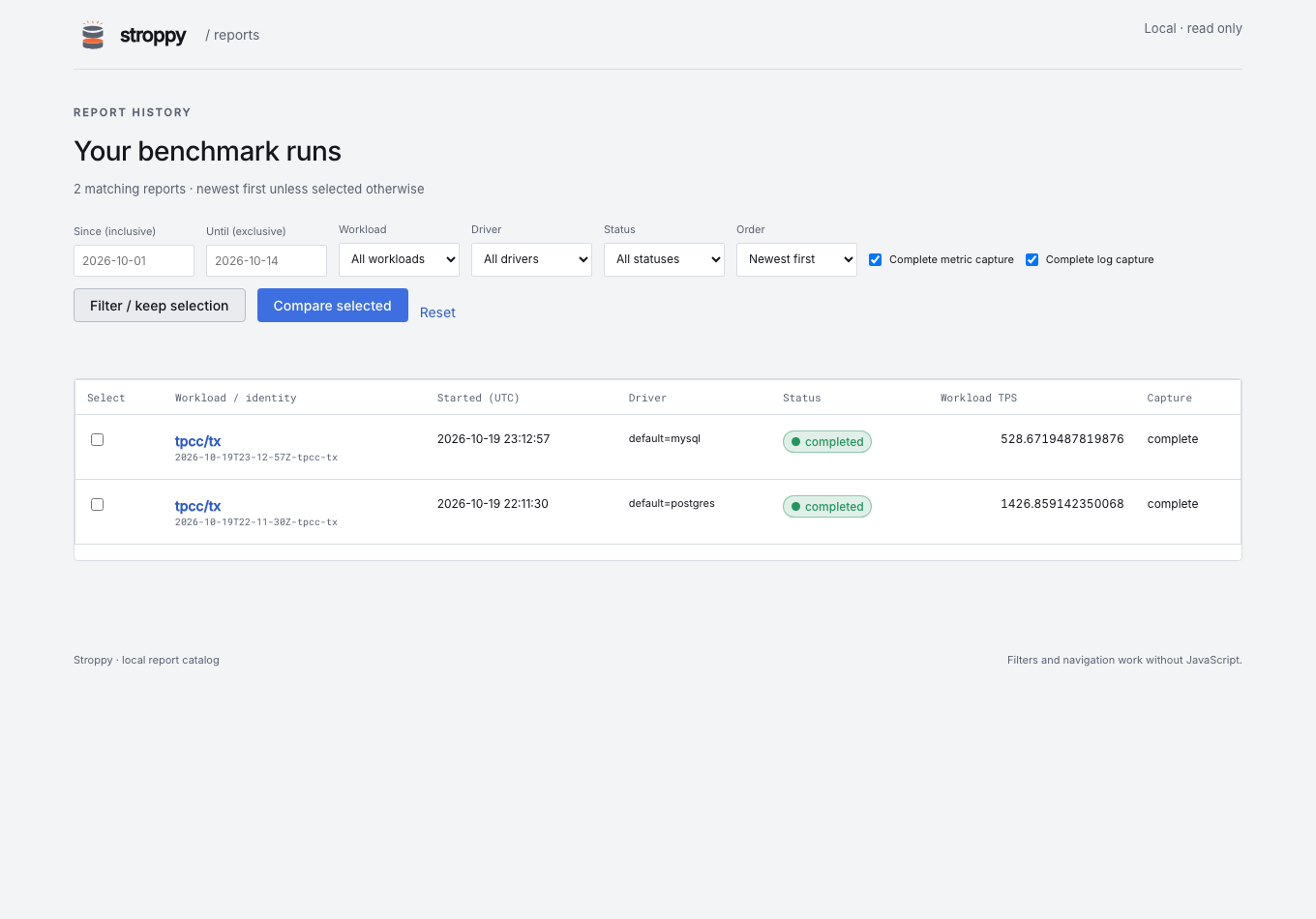Click the Workload / identity column header
The height and width of the screenshot is (919, 1316).
coord(236,398)
